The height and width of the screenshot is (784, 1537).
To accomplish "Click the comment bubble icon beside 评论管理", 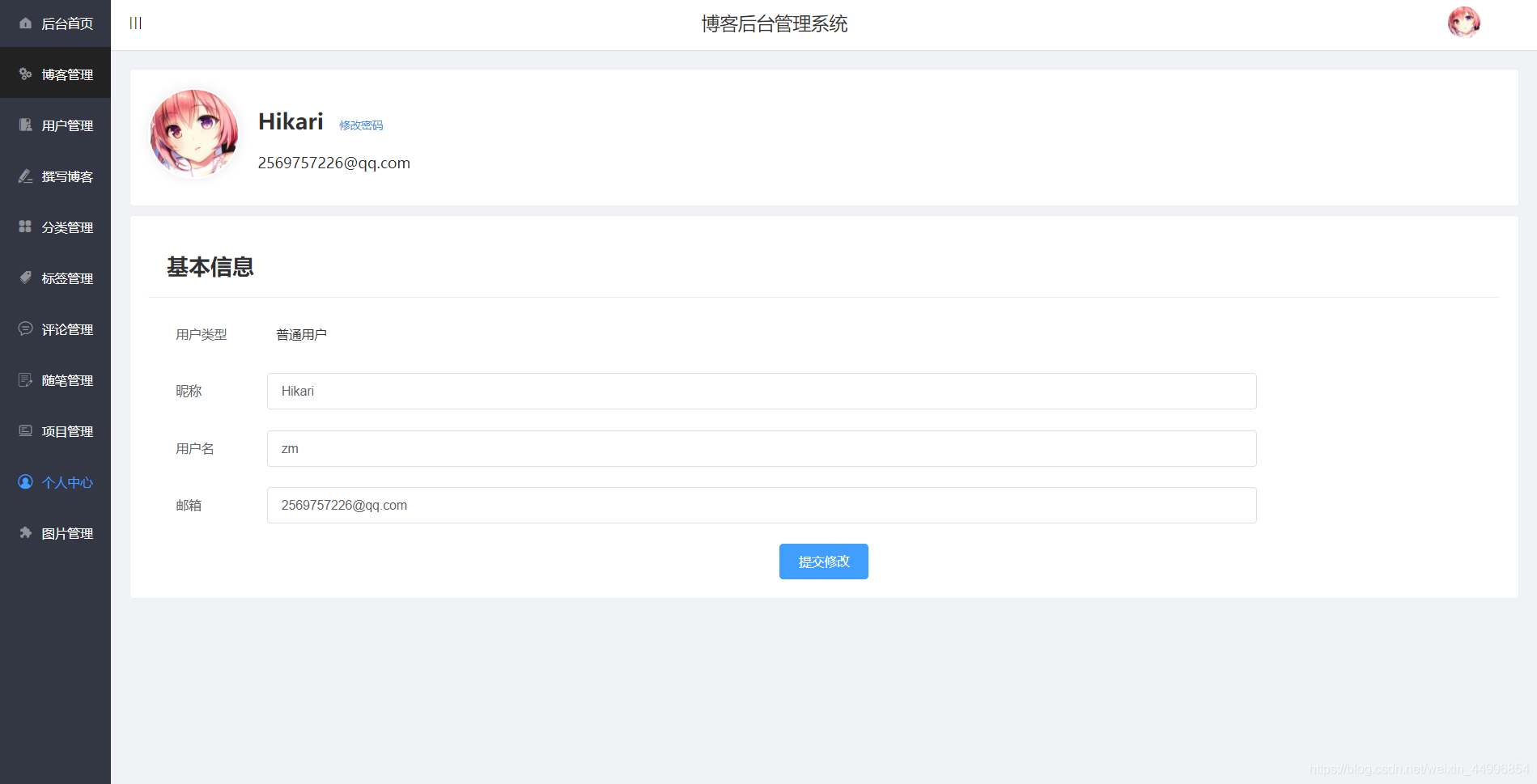I will (x=25, y=328).
